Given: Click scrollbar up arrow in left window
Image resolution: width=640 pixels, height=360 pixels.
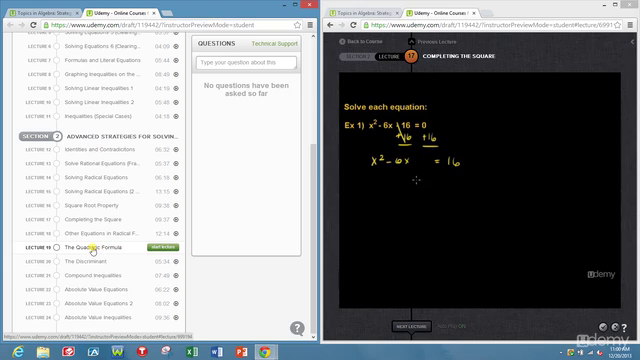Looking at the screenshot, I should tap(313, 36).
